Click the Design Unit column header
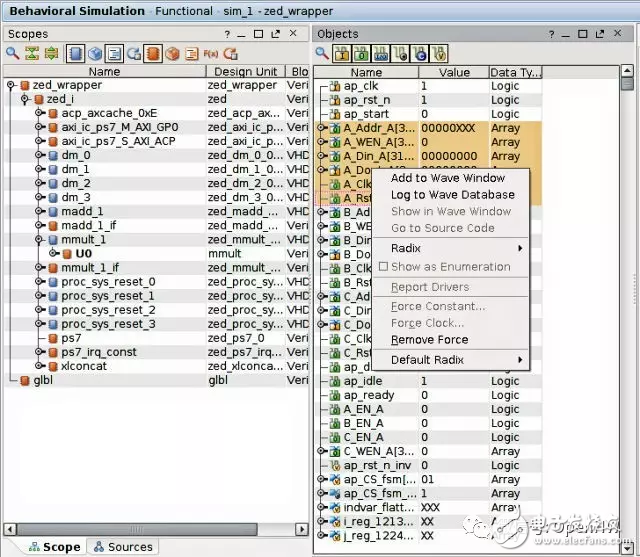This screenshot has width=640, height=557. pos(246,72)
